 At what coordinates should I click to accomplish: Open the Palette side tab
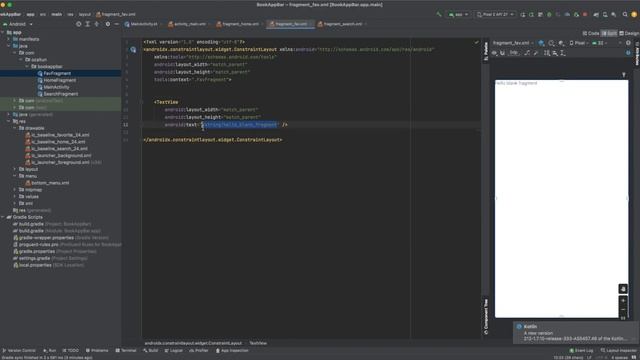click(x=486, y=51)
